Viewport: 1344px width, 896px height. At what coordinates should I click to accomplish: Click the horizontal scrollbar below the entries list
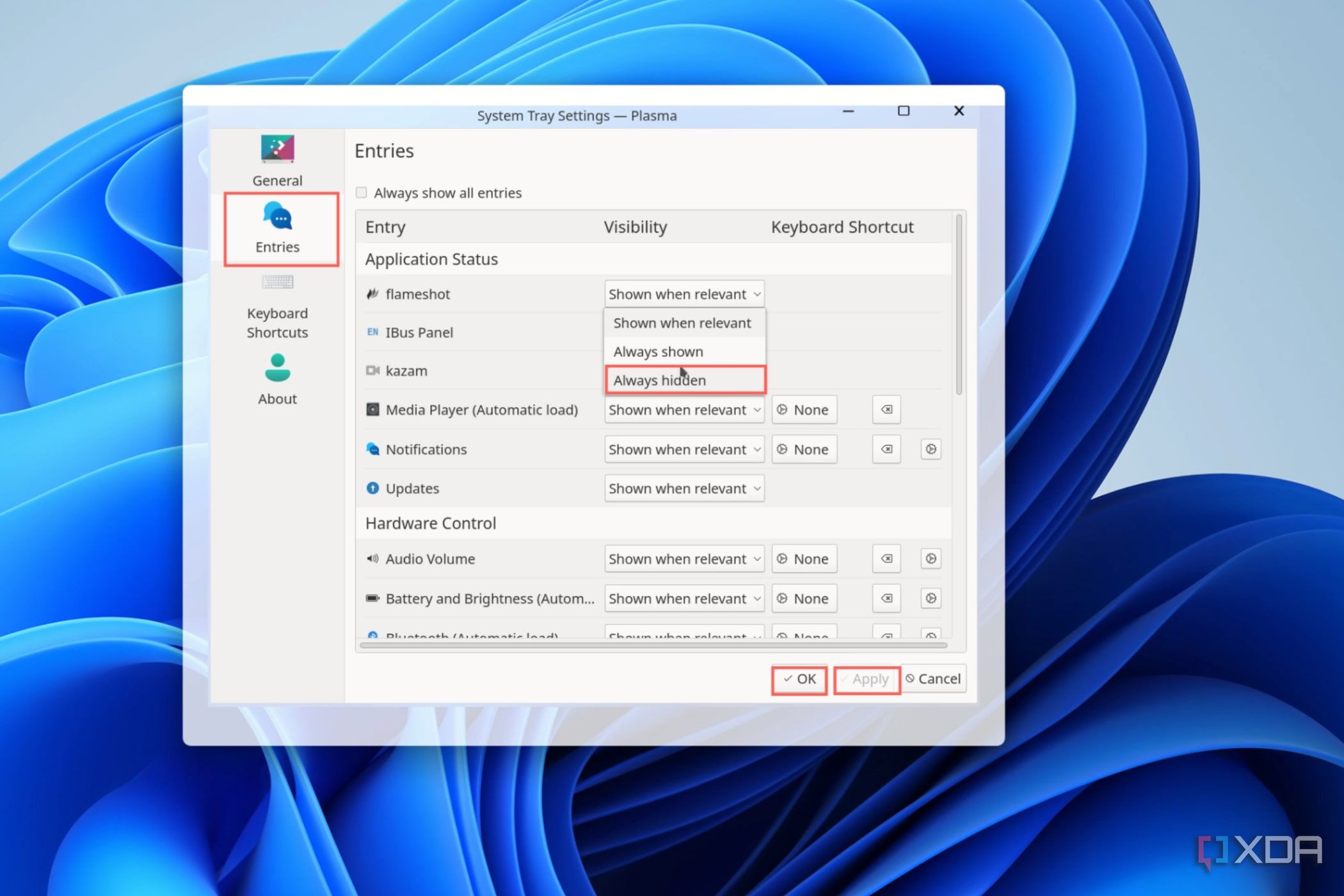coord(659,646)
